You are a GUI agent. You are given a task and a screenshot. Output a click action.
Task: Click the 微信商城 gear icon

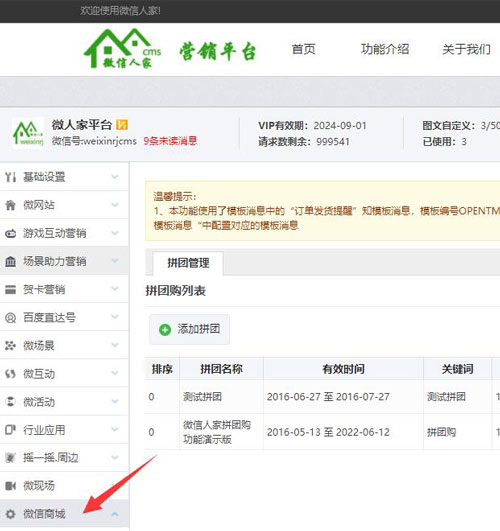click(10, 514)
